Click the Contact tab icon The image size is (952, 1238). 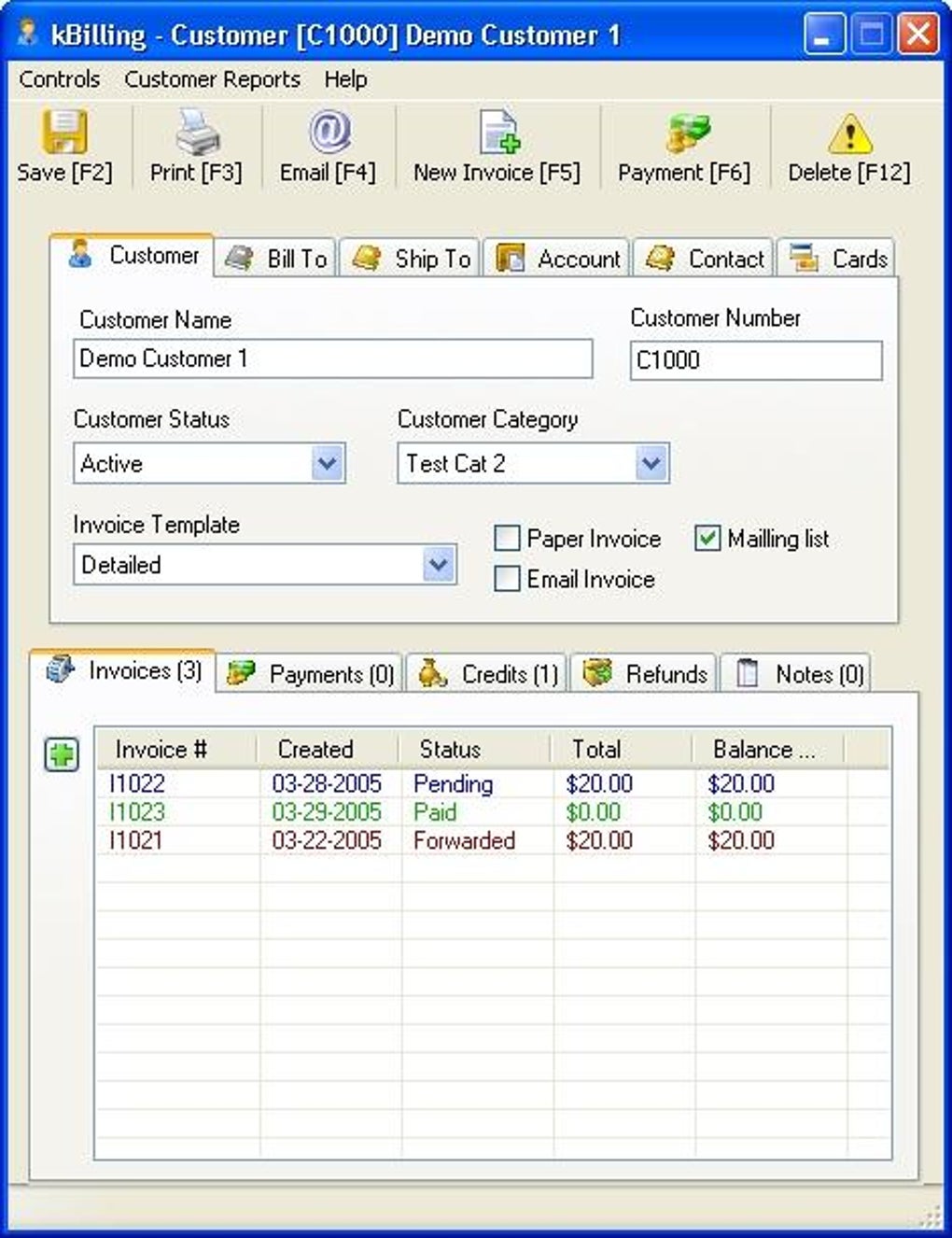coord(660,258)
